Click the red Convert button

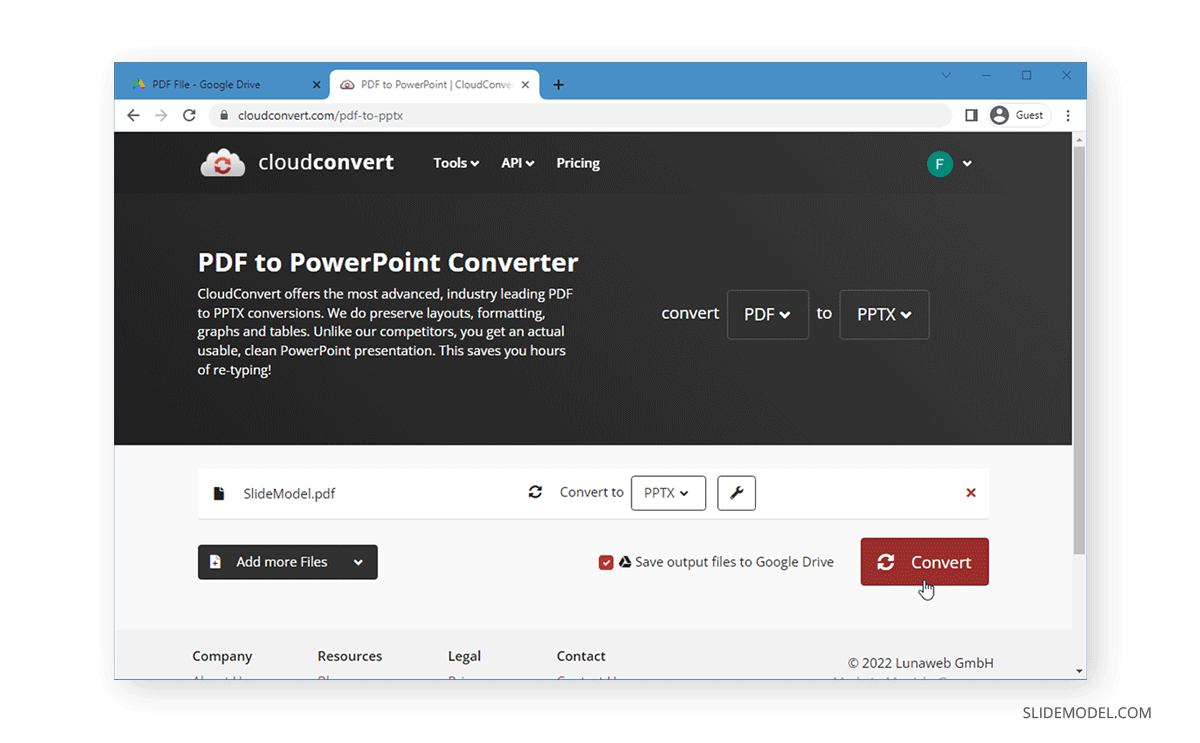click(924, 562)
